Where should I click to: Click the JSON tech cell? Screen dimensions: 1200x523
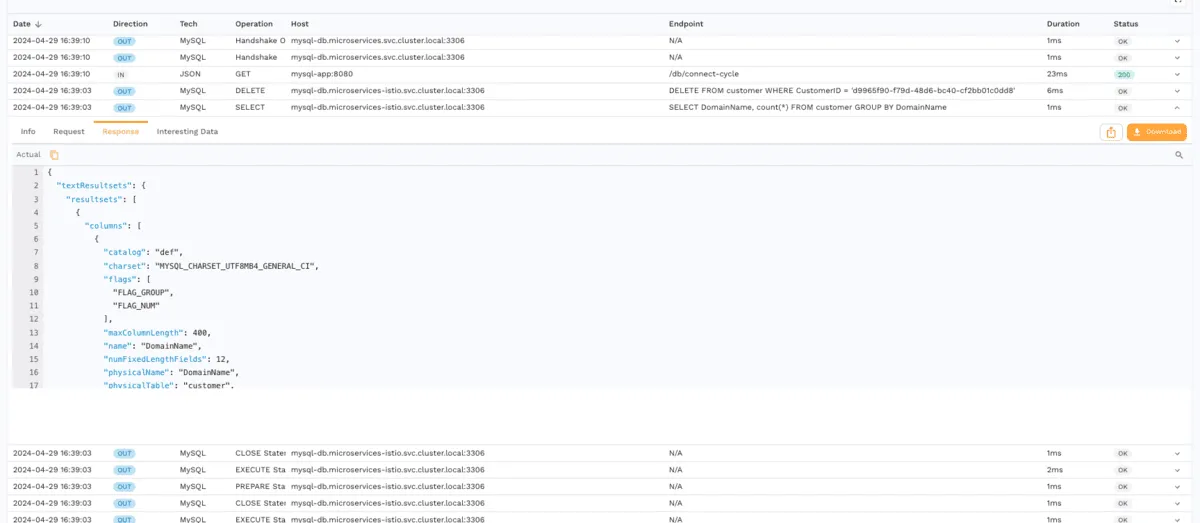pyautogui.click(x=189, y=74)
